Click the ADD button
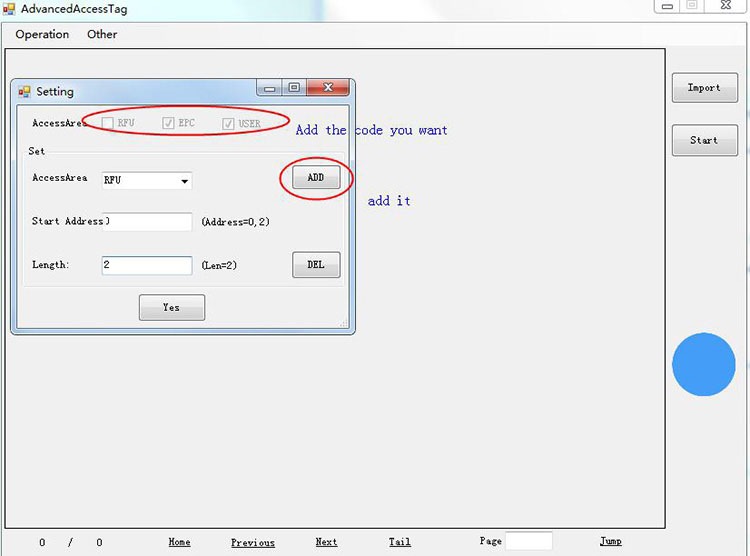The height and width of the screenshot is (556, 750). click(x=316, y=178)
